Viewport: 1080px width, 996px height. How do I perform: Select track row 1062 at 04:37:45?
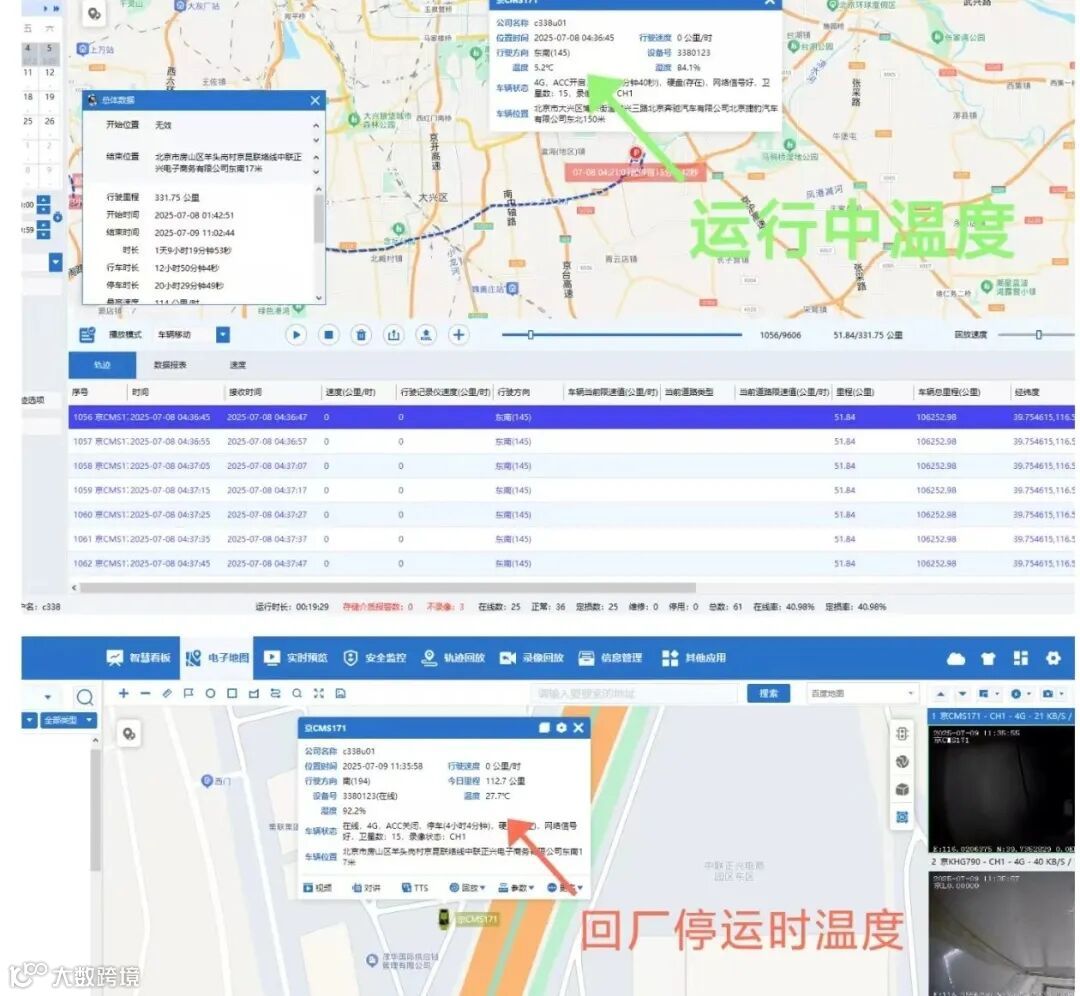(572, 563)
